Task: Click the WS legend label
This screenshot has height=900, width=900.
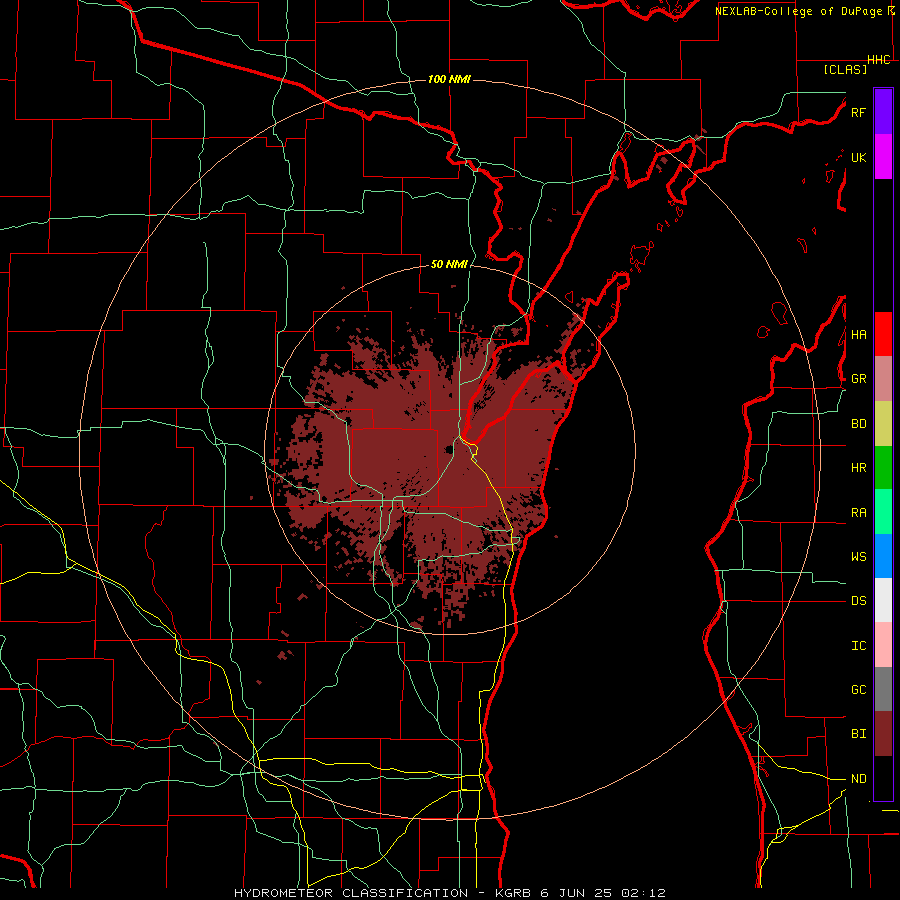Action: (x=858, y=556)
